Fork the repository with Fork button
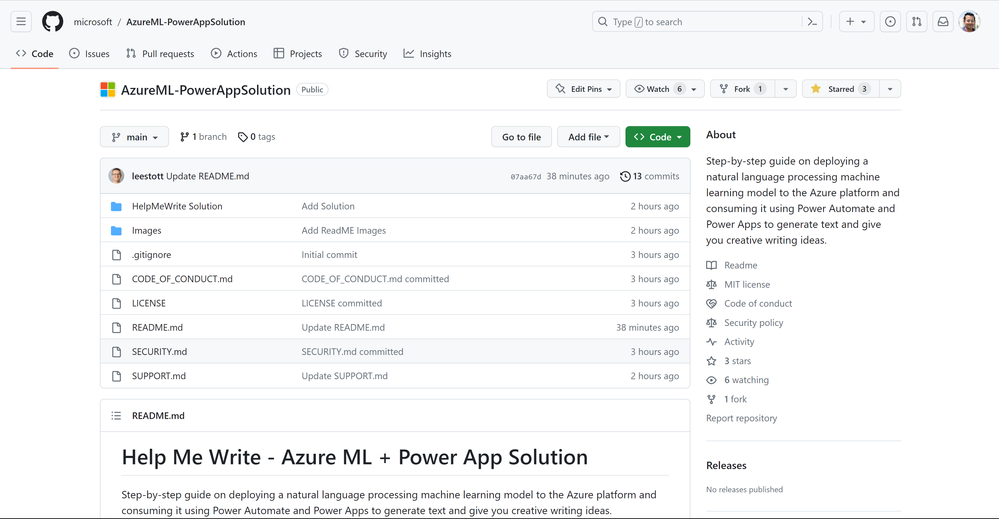Screen dimensions: 999x519 [742, 89]
